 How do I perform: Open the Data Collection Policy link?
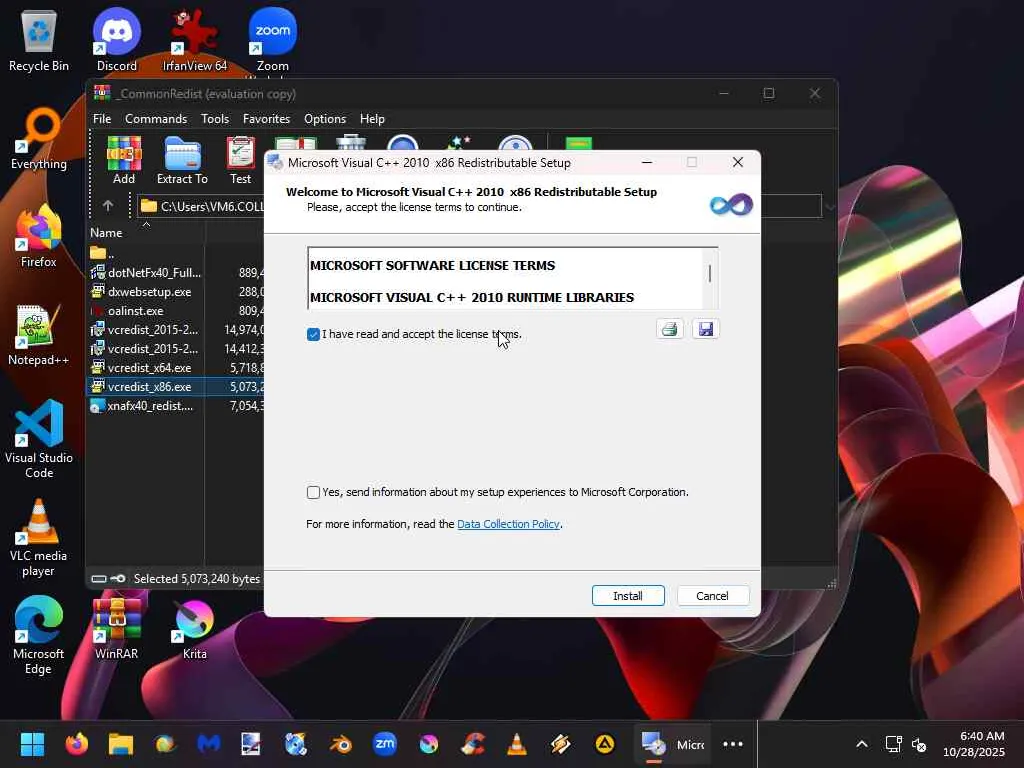point(508,524)
